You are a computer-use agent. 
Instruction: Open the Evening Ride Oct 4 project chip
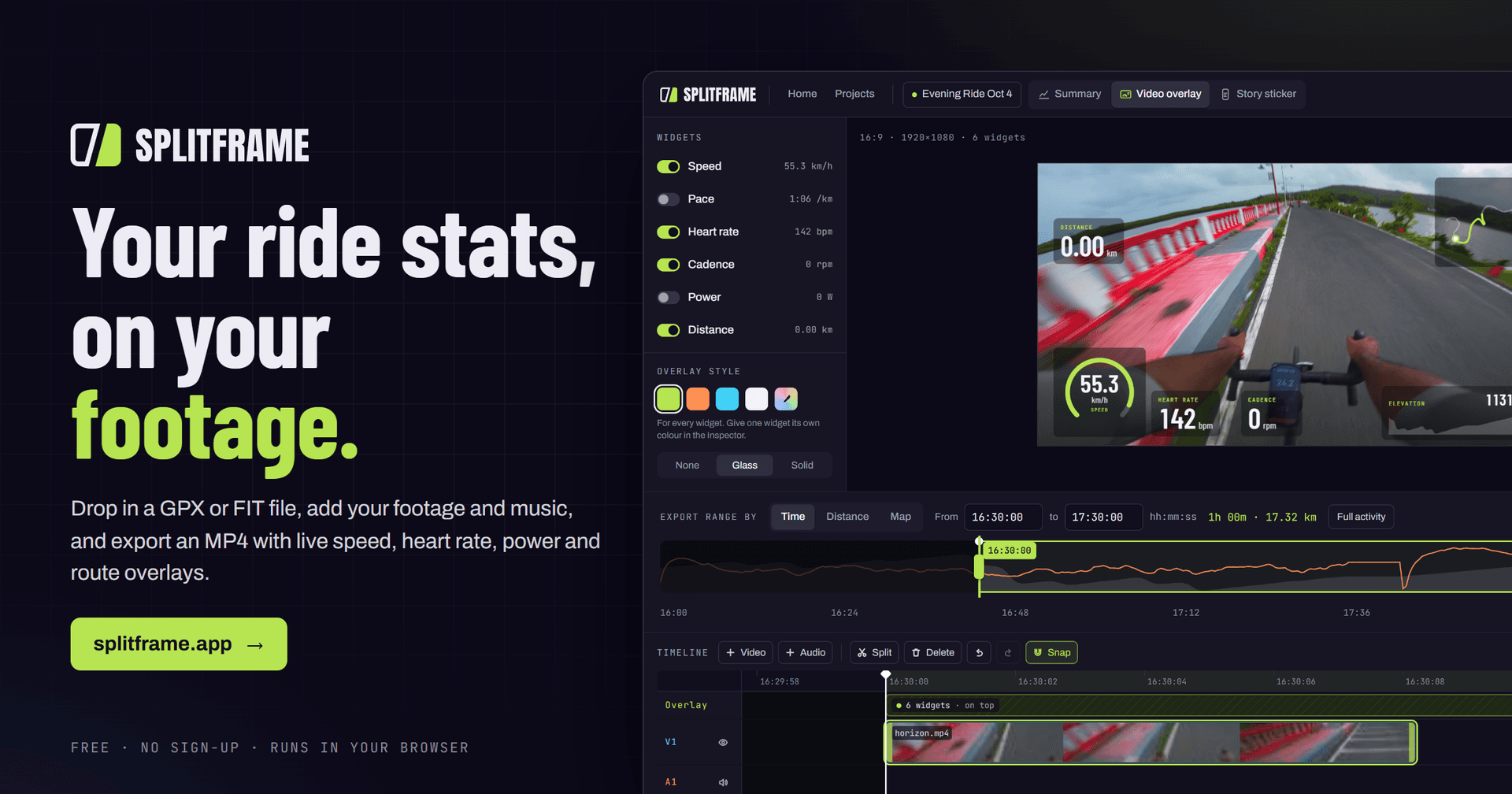(x=962, y=94)
